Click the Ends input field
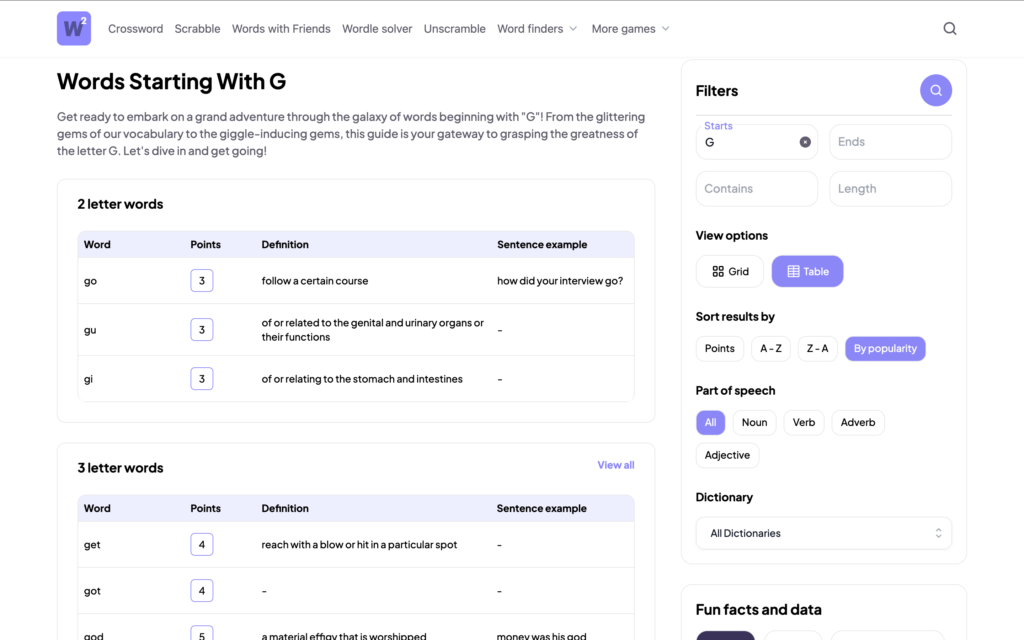This screenshot has width=1024, height=640. [890, 142]
